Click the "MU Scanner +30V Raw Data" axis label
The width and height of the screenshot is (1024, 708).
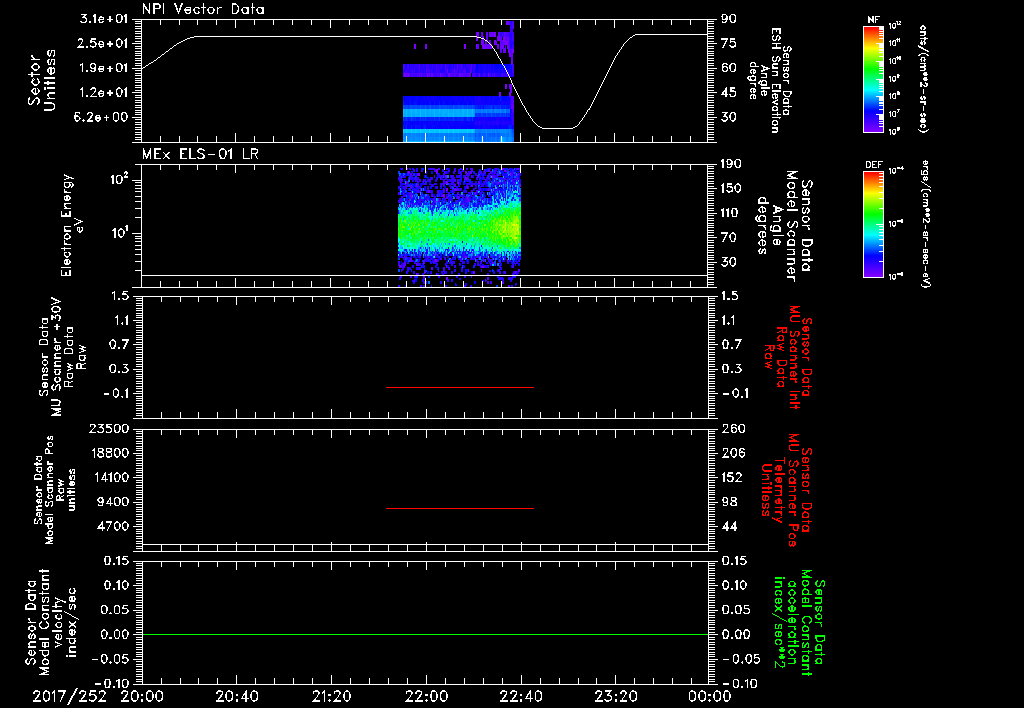pyautogui.click(x=61, y=357)
